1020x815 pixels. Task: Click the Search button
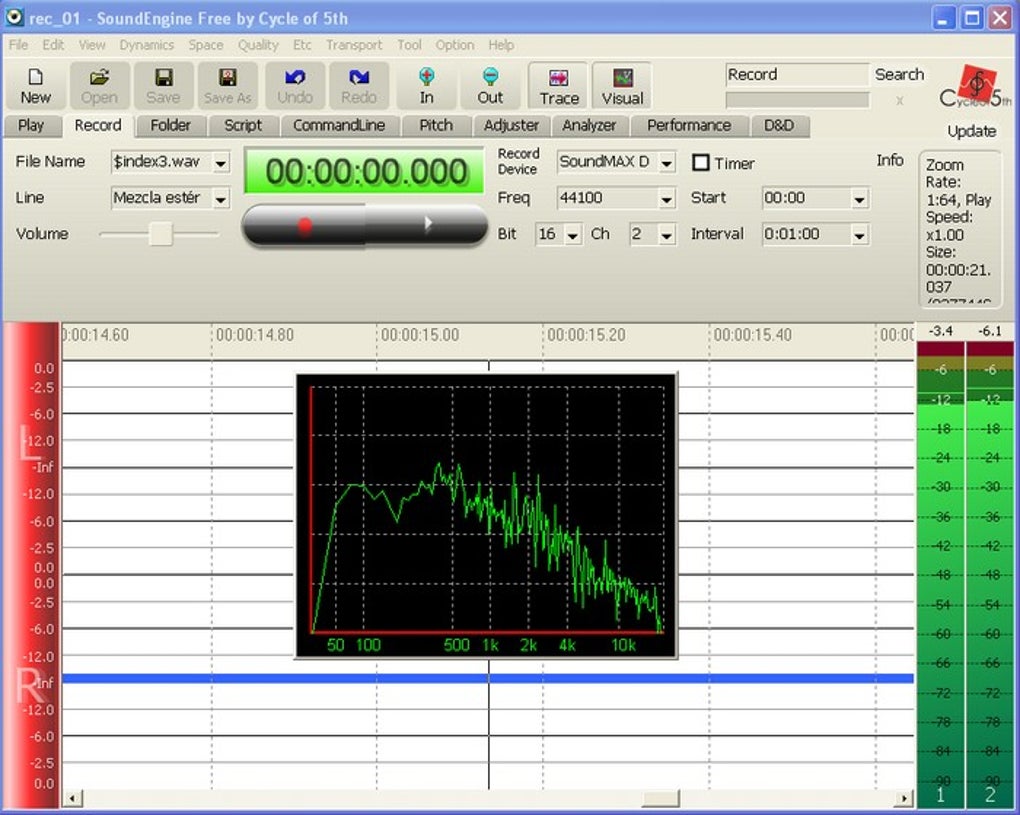[899, 74]
